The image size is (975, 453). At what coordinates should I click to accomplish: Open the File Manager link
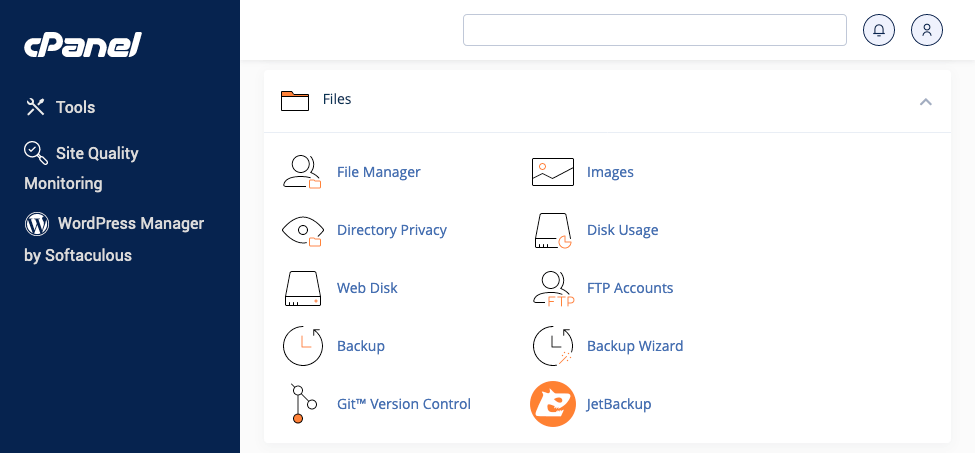(x=379, y=172)
